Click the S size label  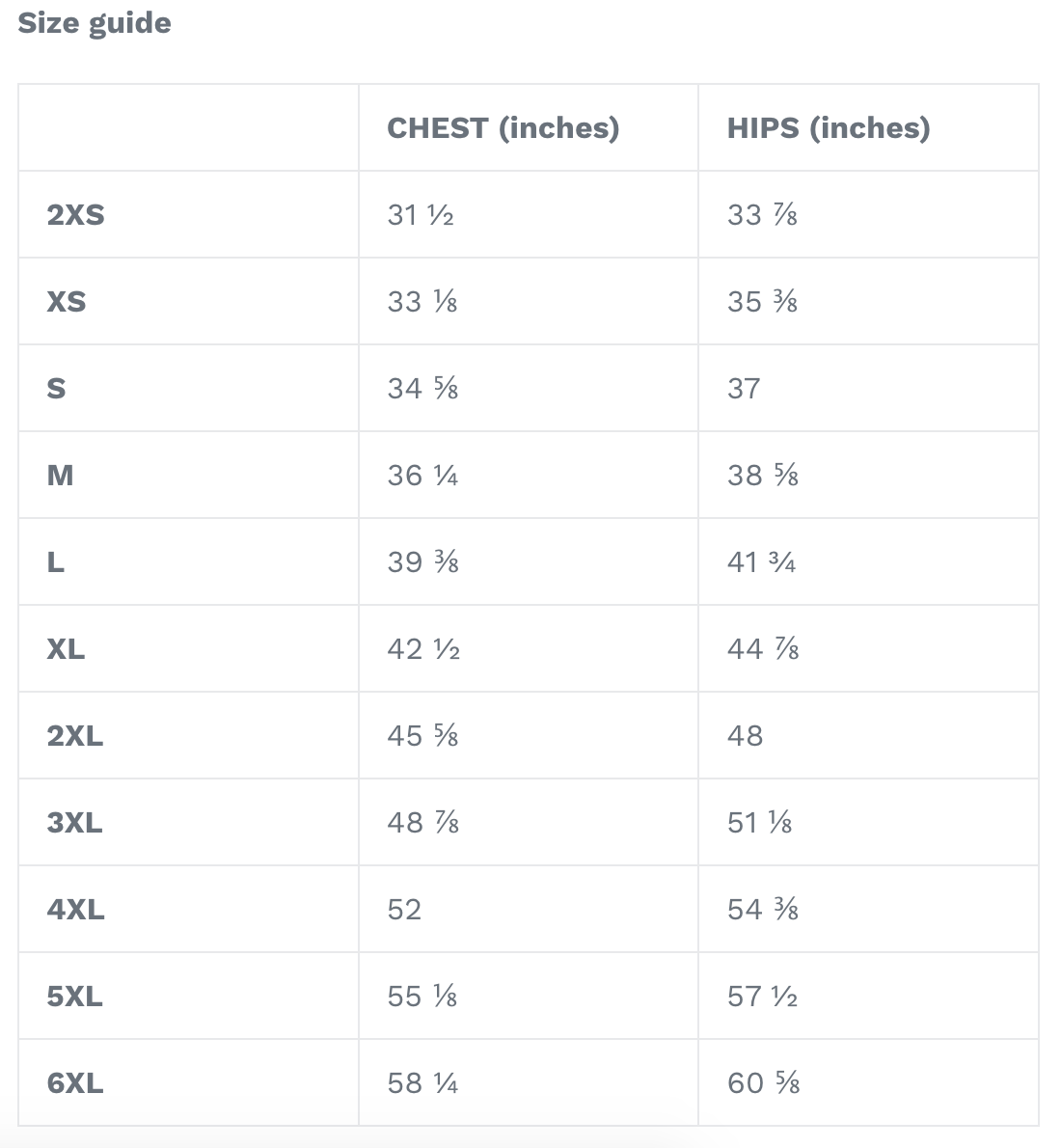56,388
